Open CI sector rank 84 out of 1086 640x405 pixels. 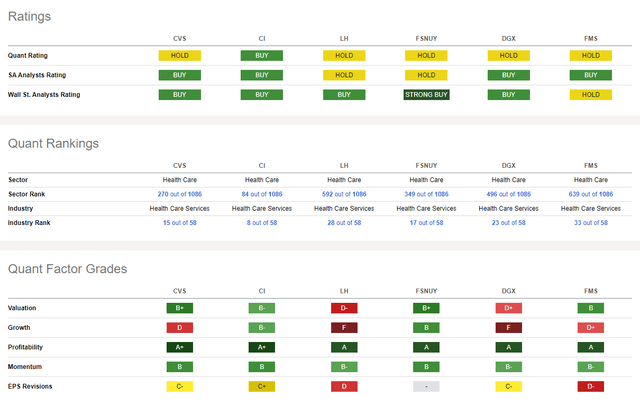pos(262,194)
